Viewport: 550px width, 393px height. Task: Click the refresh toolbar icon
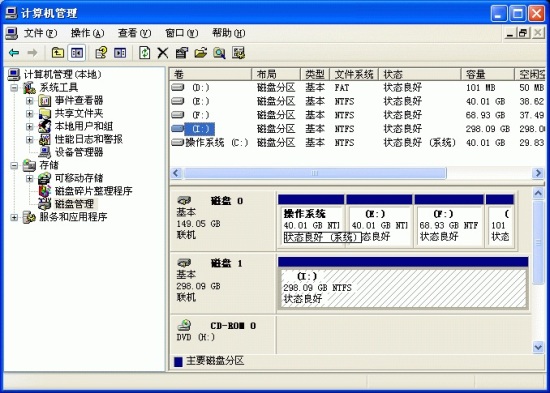(x=145, y=53)
